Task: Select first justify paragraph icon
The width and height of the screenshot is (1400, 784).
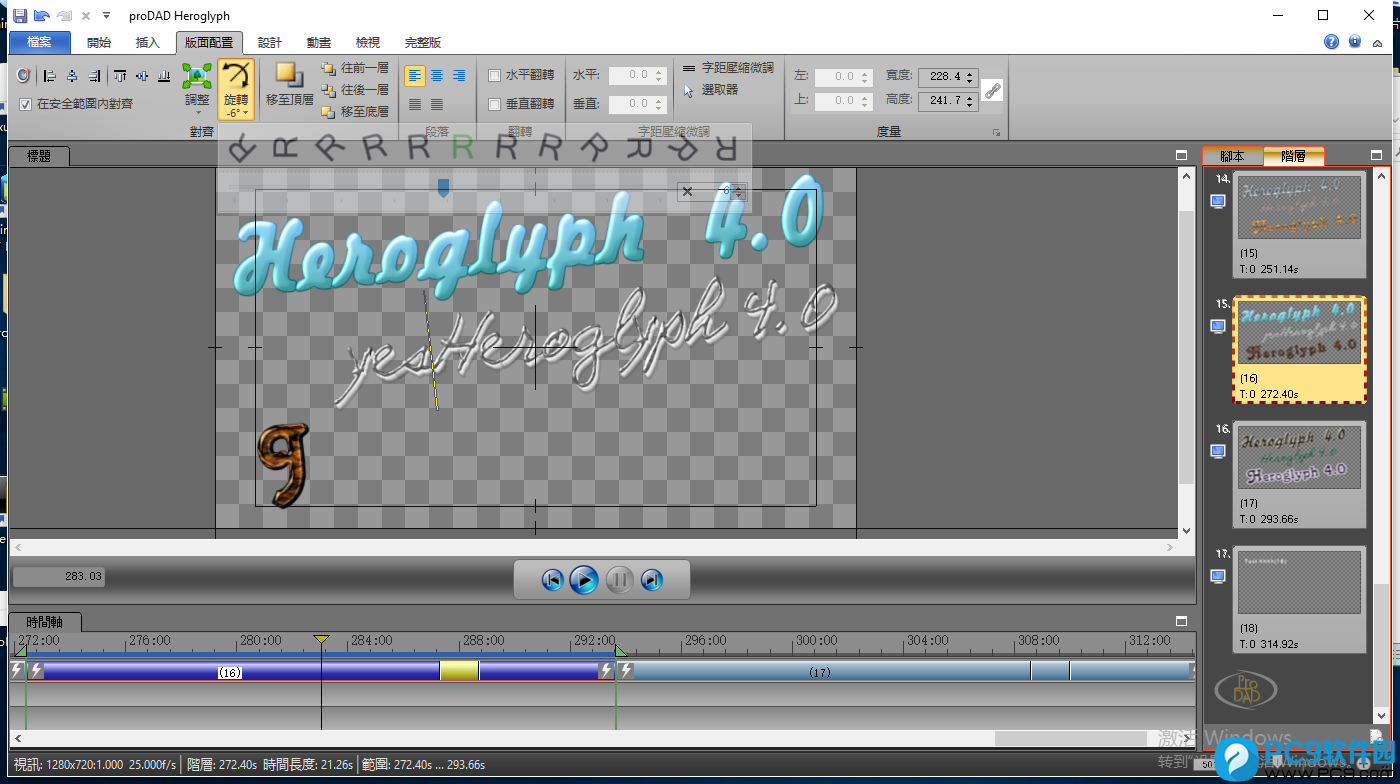Action: (x=415, y=104)
